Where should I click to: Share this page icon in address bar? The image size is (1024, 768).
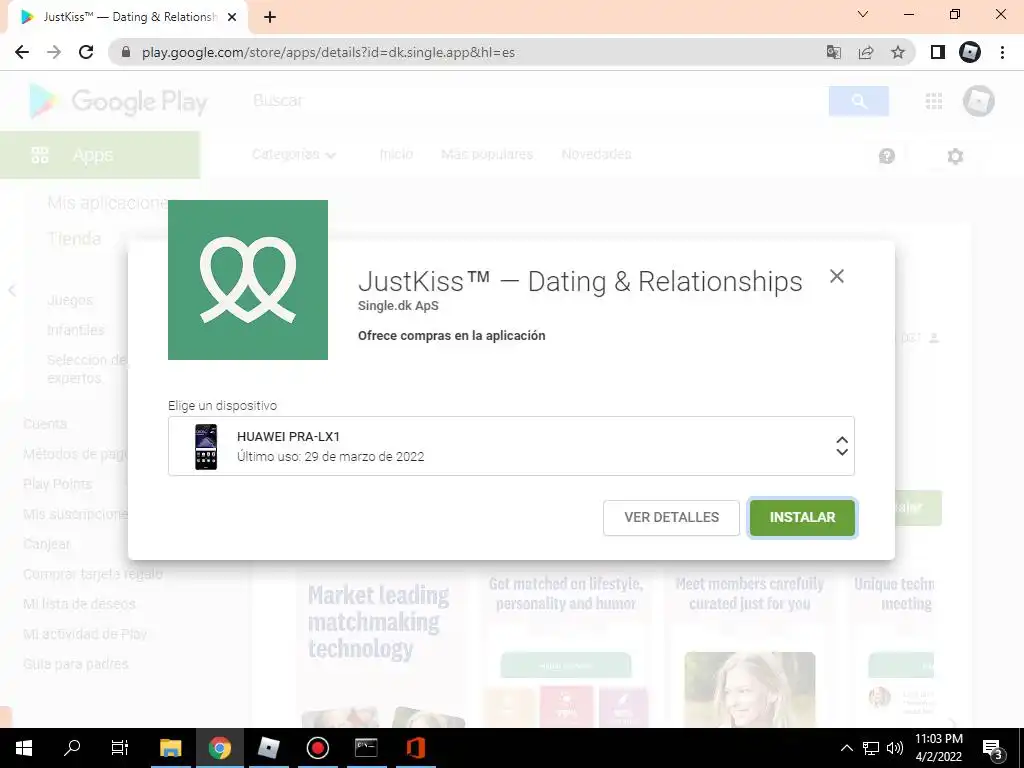tap(866, 52)
